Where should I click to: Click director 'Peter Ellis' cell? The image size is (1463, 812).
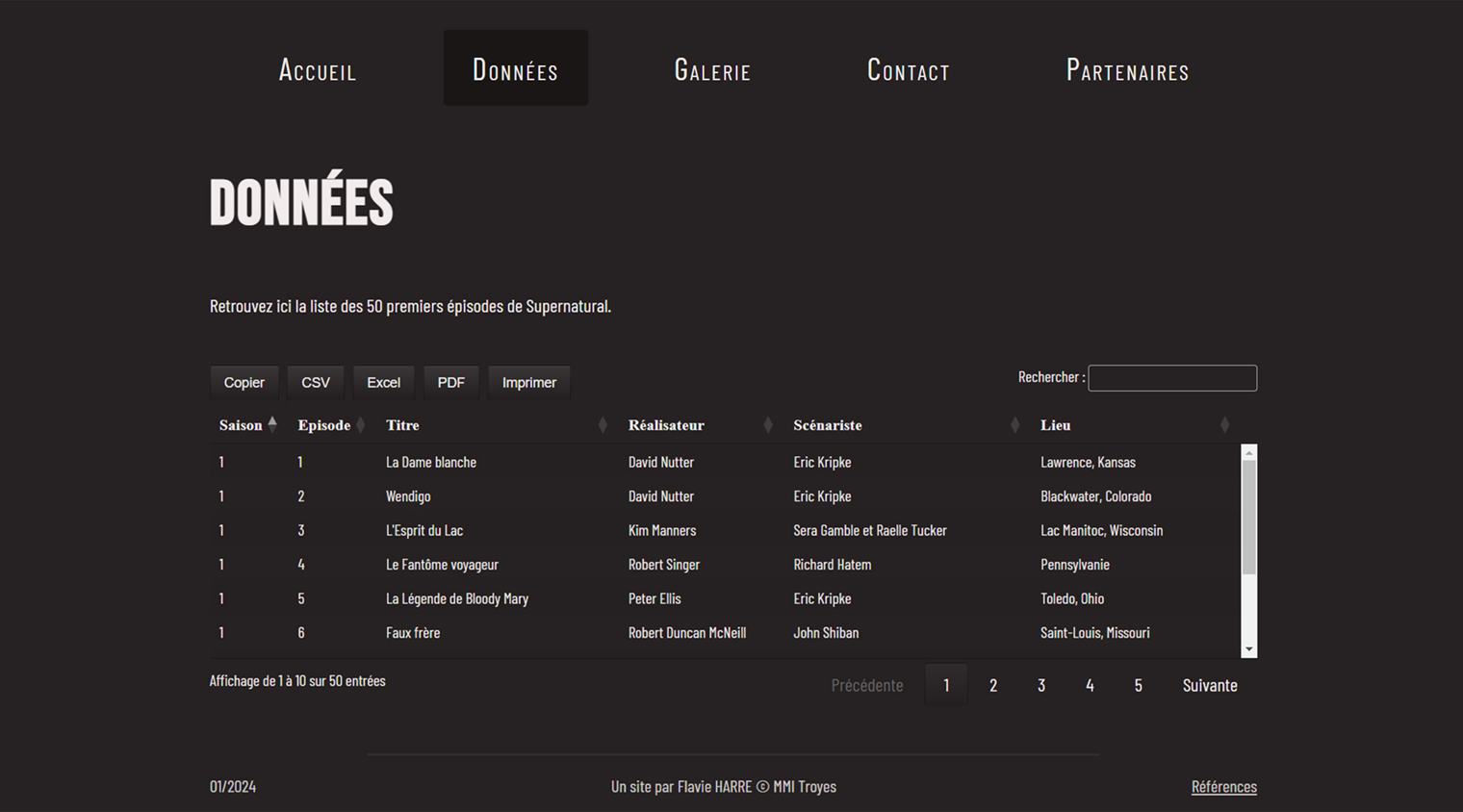pyautogui.click(x=654, y=598)
